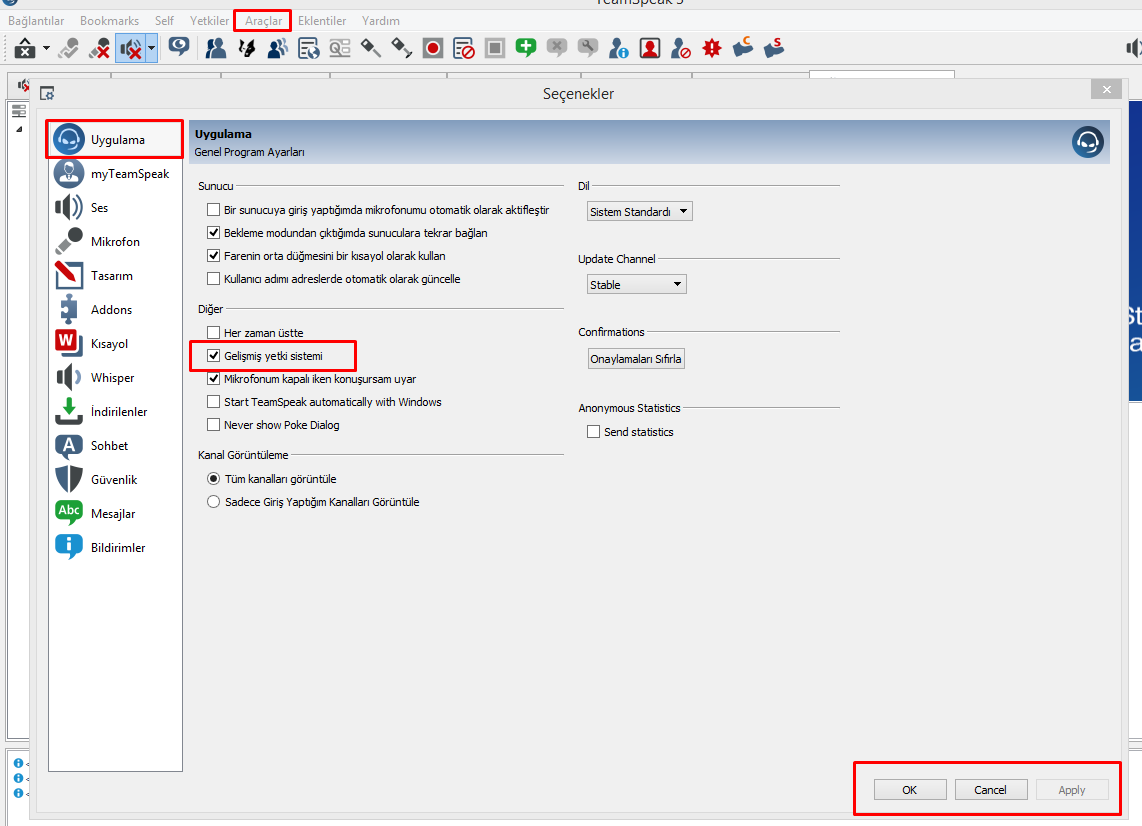This screenshot has width=1142, height=826.
Task: Enable the Send statistics checkbox
Action: [x=594, y=432]
